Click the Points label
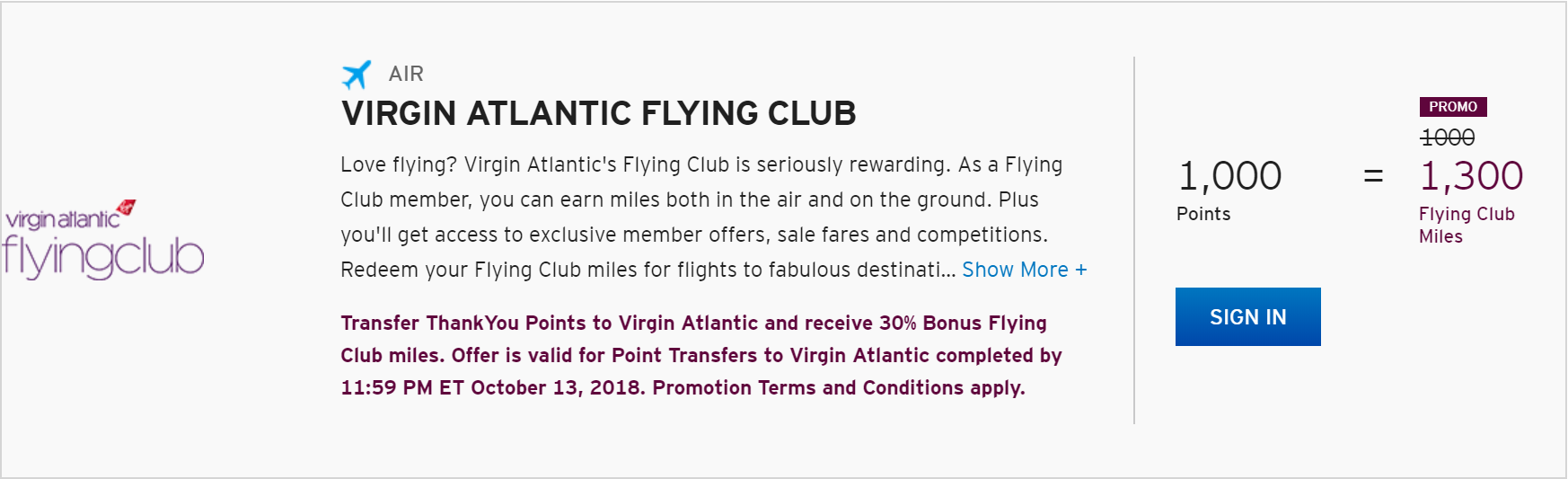 [1203, 214]
